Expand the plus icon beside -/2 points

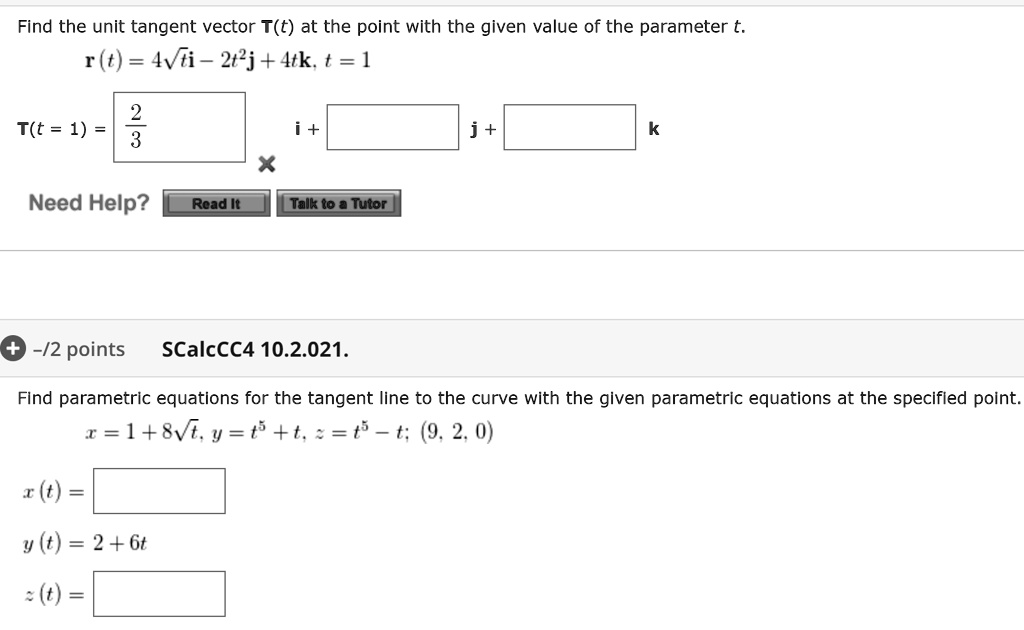tap(11, 349)
